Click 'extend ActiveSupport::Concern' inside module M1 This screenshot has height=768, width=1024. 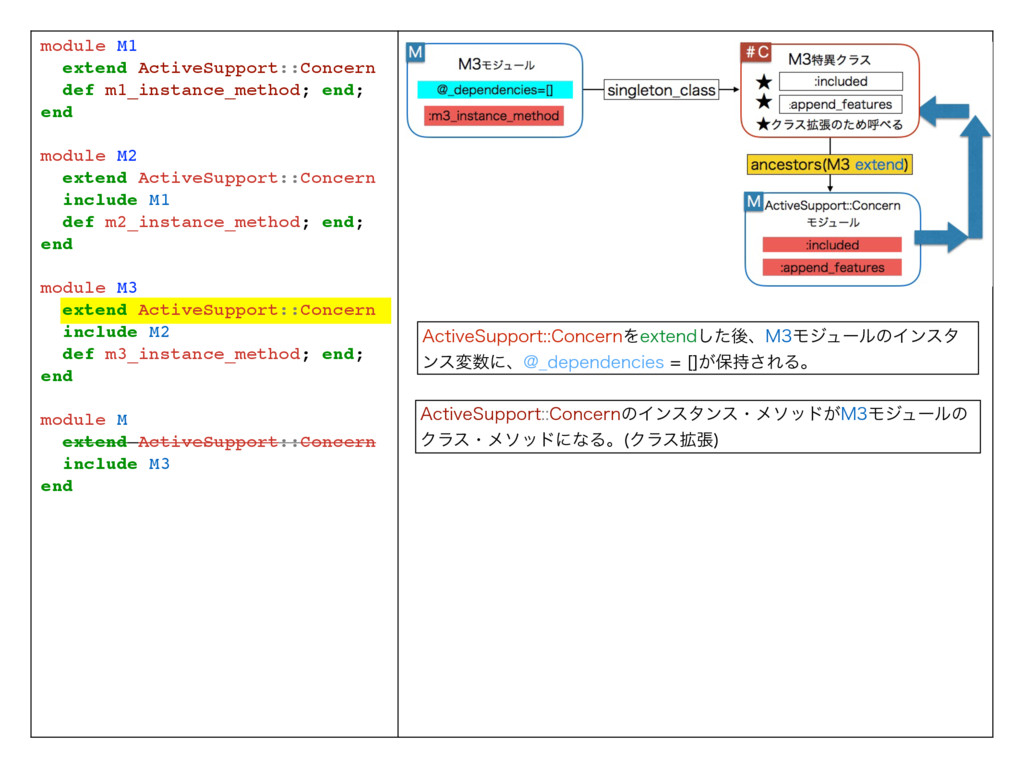pos(219,68)
